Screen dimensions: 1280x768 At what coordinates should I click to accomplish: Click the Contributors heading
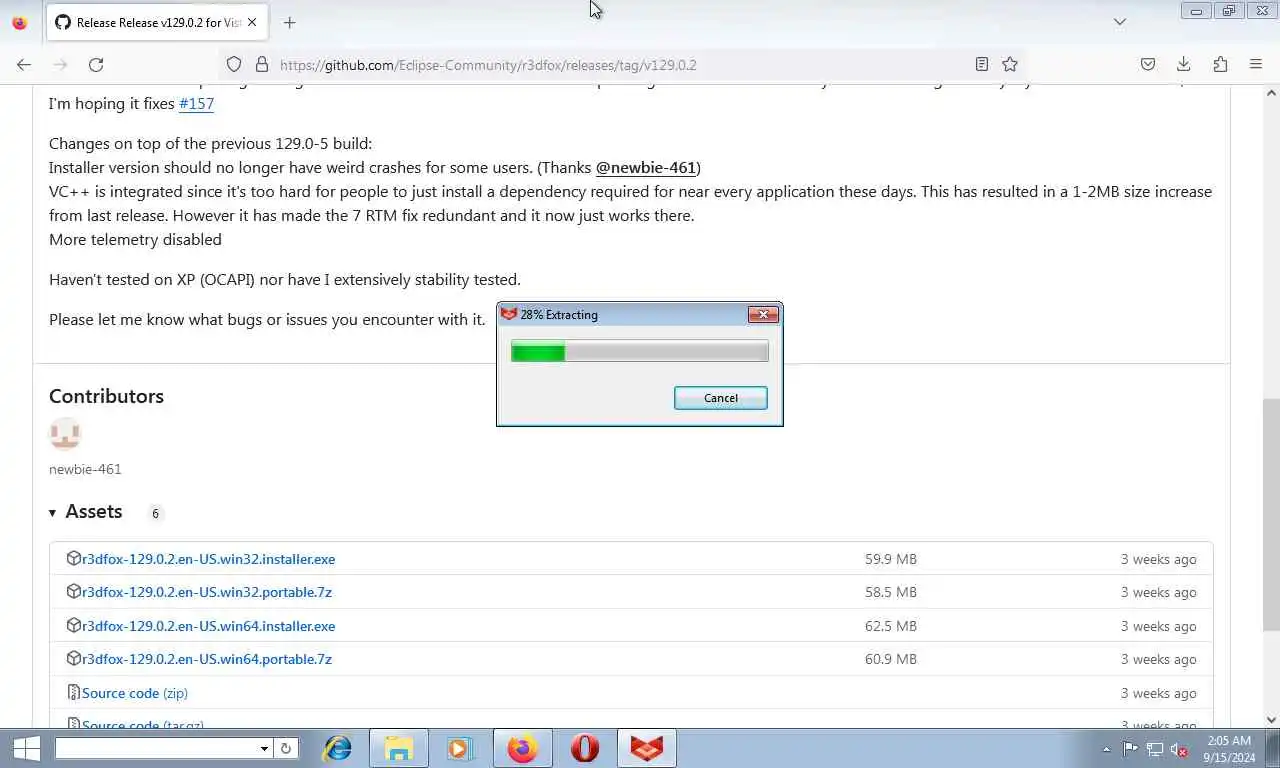106,396
